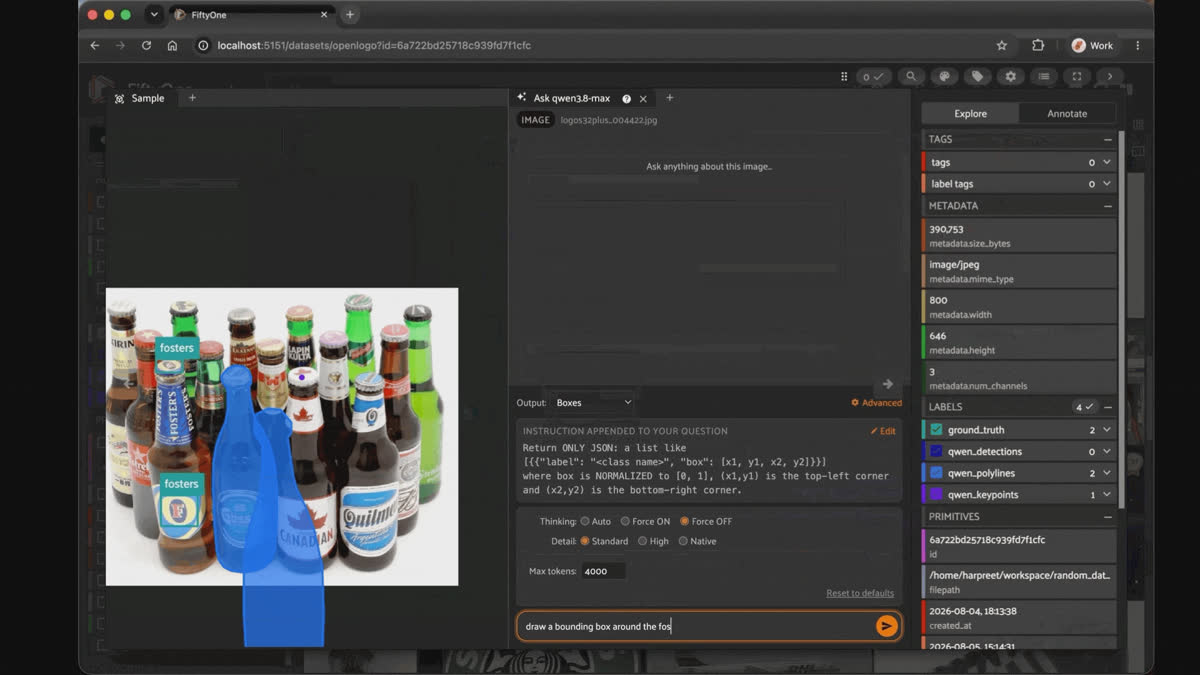
Task: Click the tag sample icon
Action: click(x=977, y=76)
